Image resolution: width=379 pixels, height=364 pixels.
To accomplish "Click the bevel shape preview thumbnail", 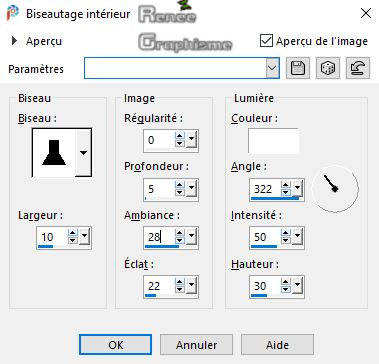I will [x=54, y=153].
